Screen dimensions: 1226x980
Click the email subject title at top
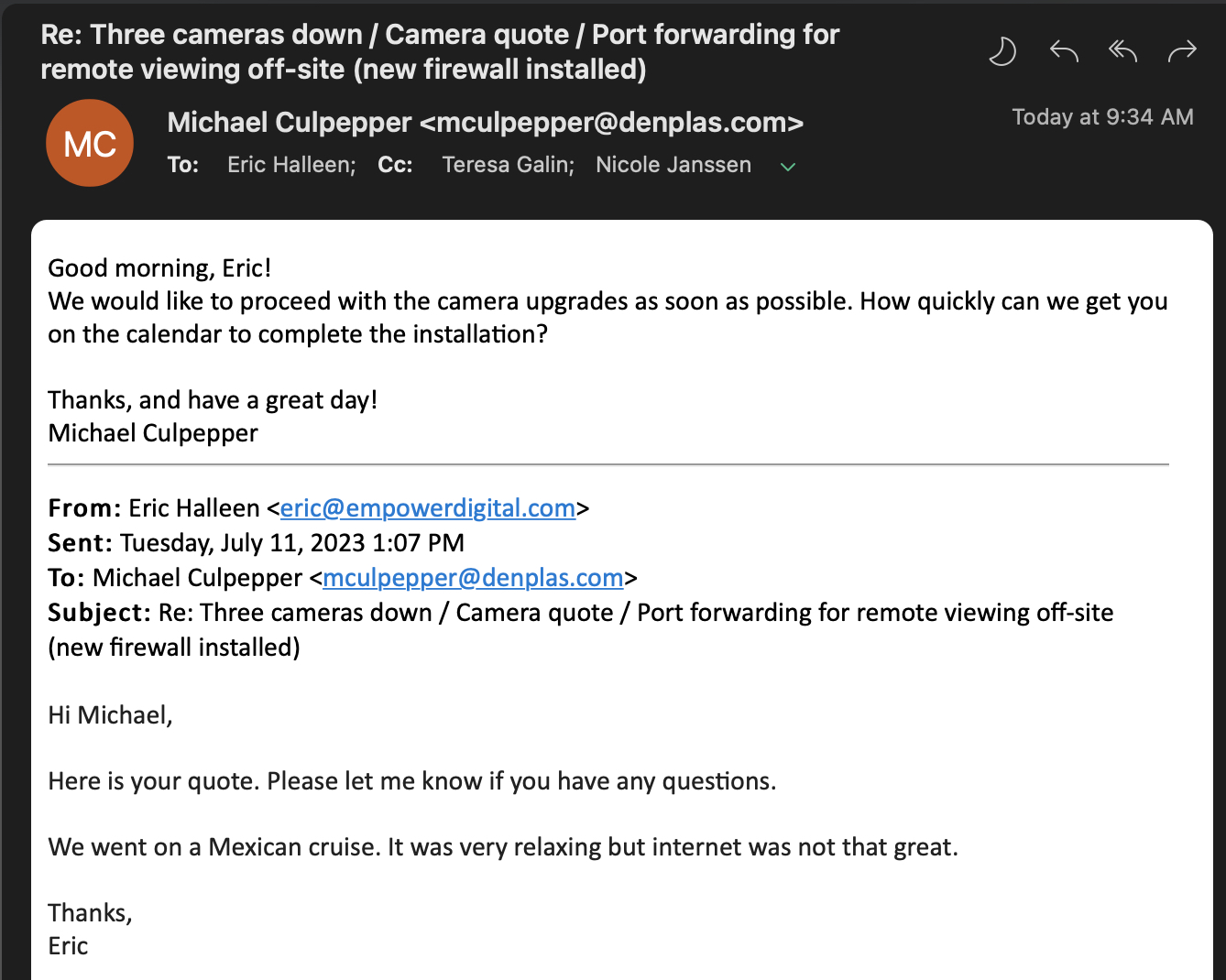(x=440, y=51)
